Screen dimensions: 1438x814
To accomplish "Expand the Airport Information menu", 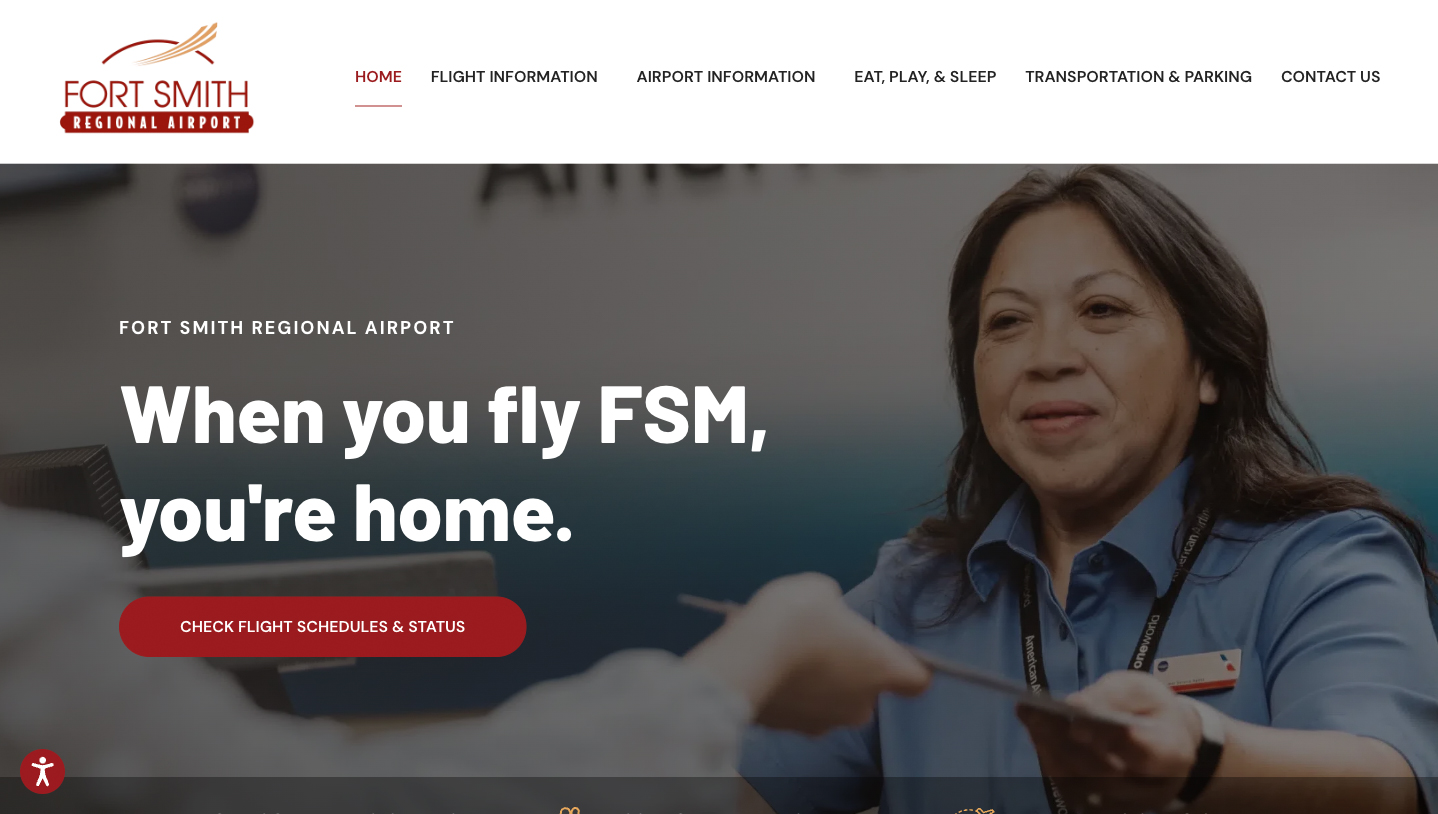I will click(x=726, y=77).
